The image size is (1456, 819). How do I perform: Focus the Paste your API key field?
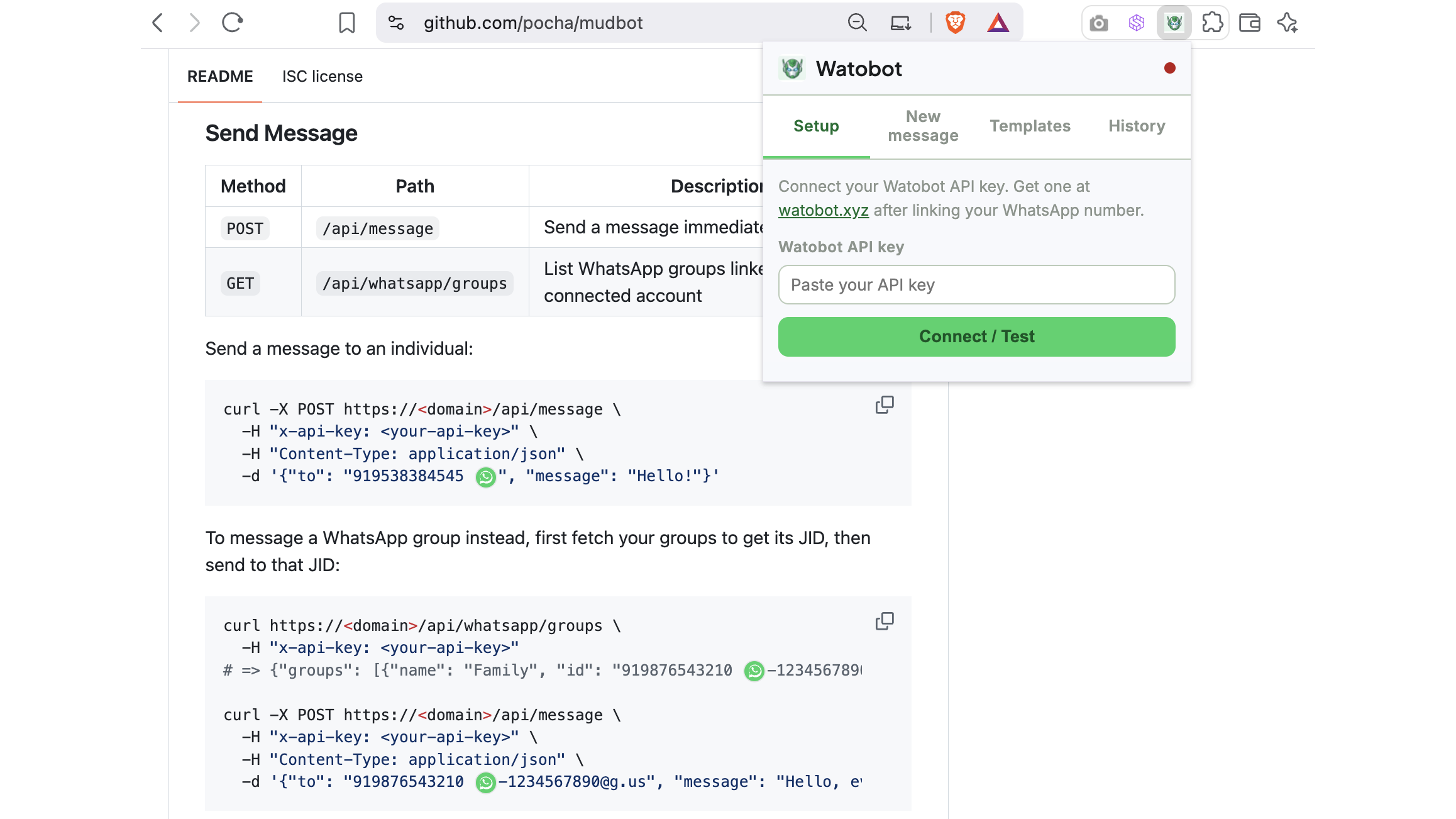click(976, 285)
